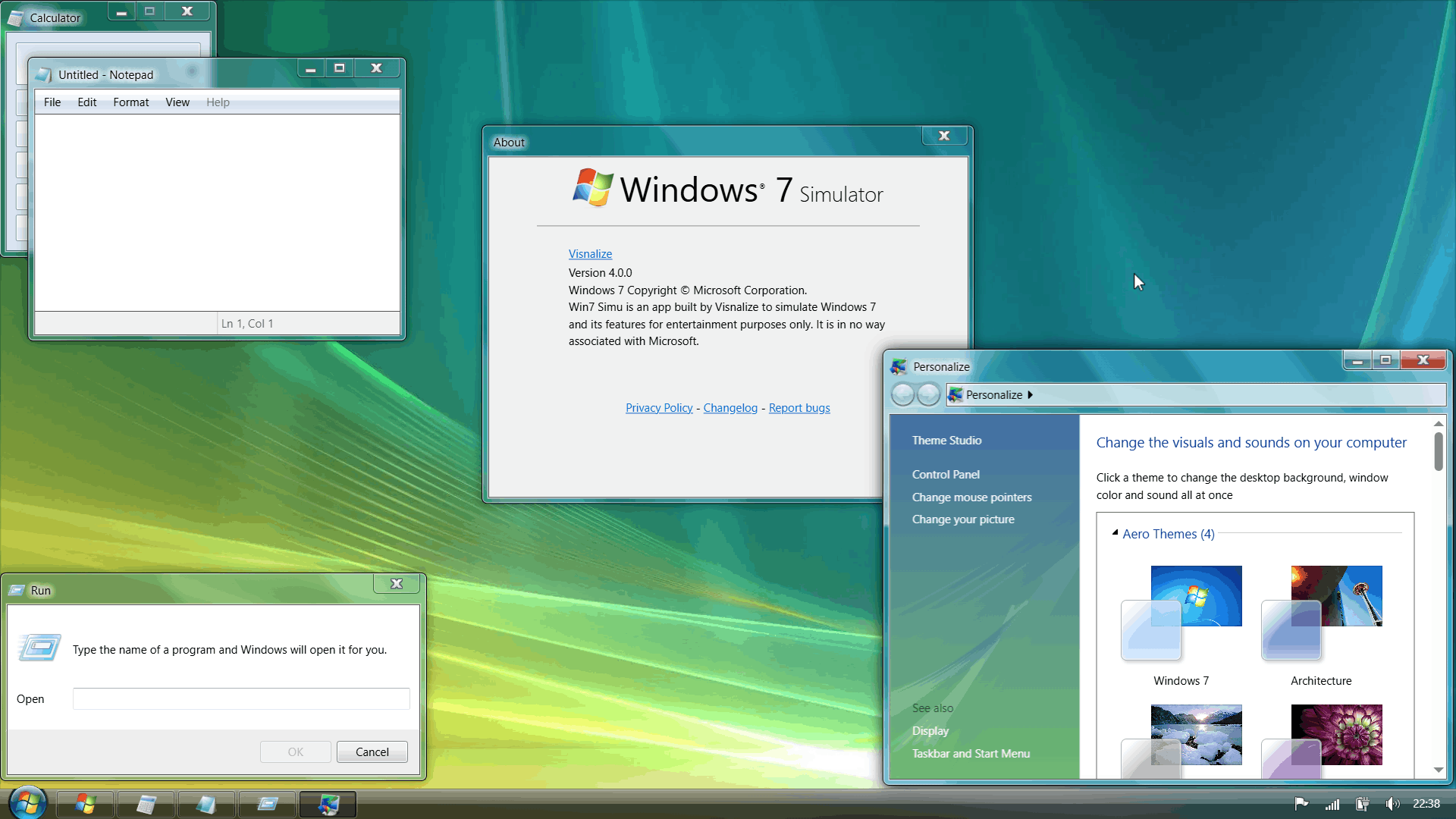
Task: Click the Calculator taskbar icon
Action: click(x=146, y=804)
